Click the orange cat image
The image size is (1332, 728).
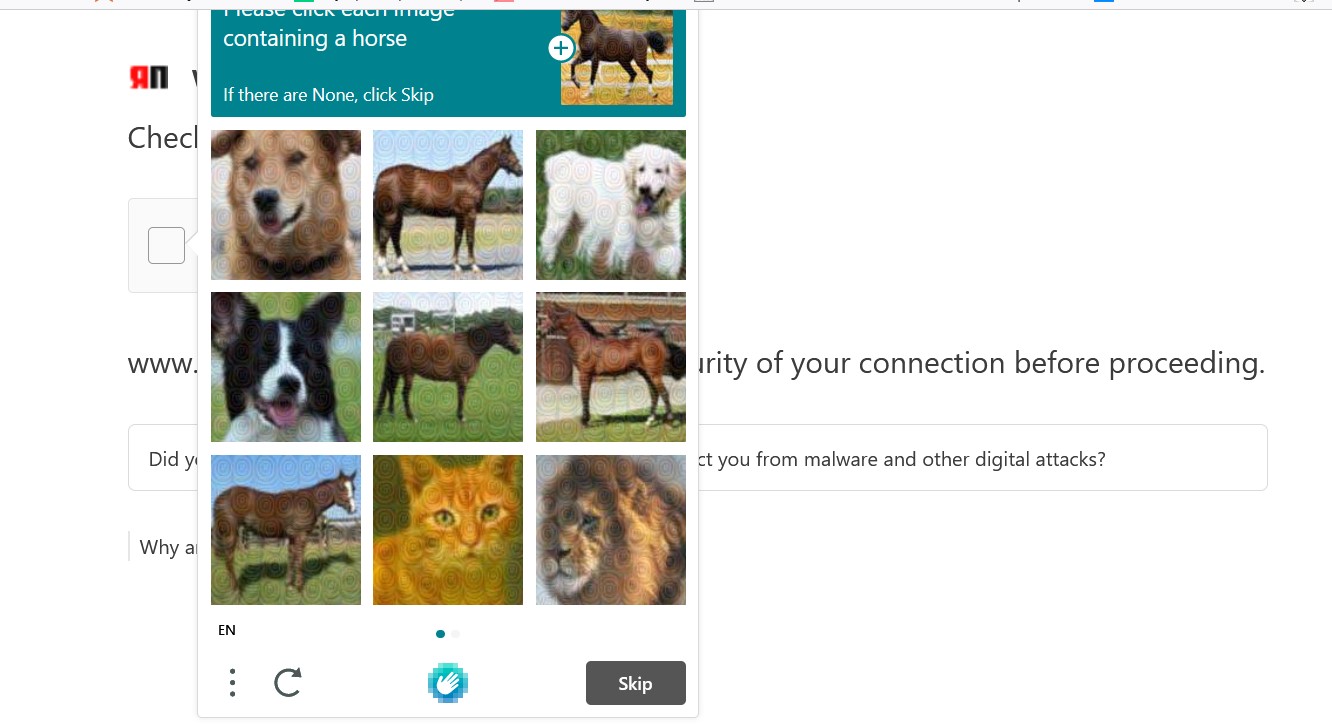448,530
